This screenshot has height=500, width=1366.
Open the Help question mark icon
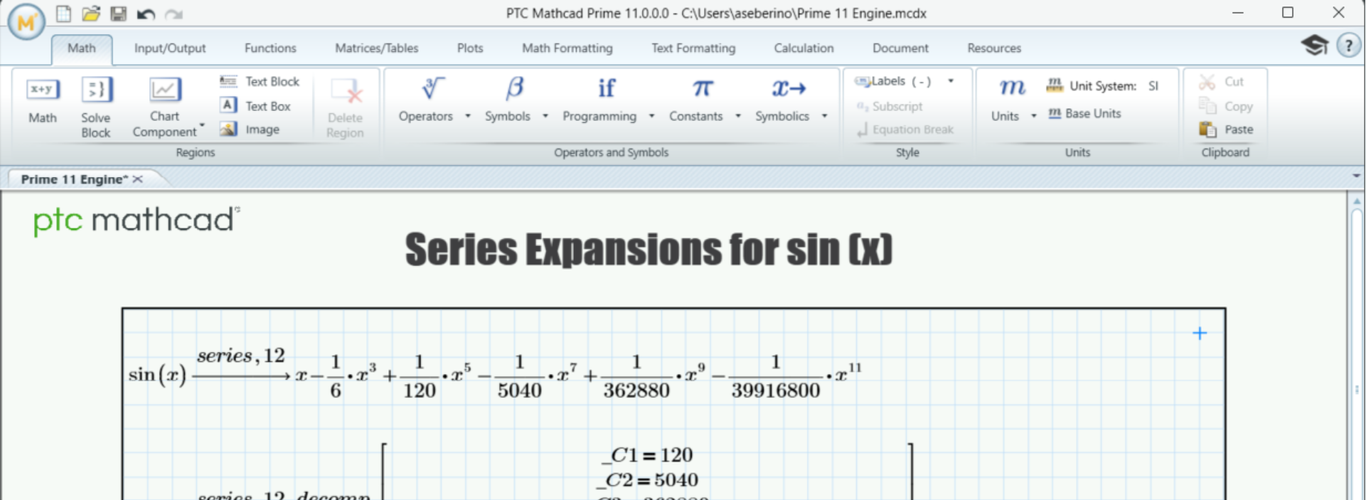(1347, 46)
